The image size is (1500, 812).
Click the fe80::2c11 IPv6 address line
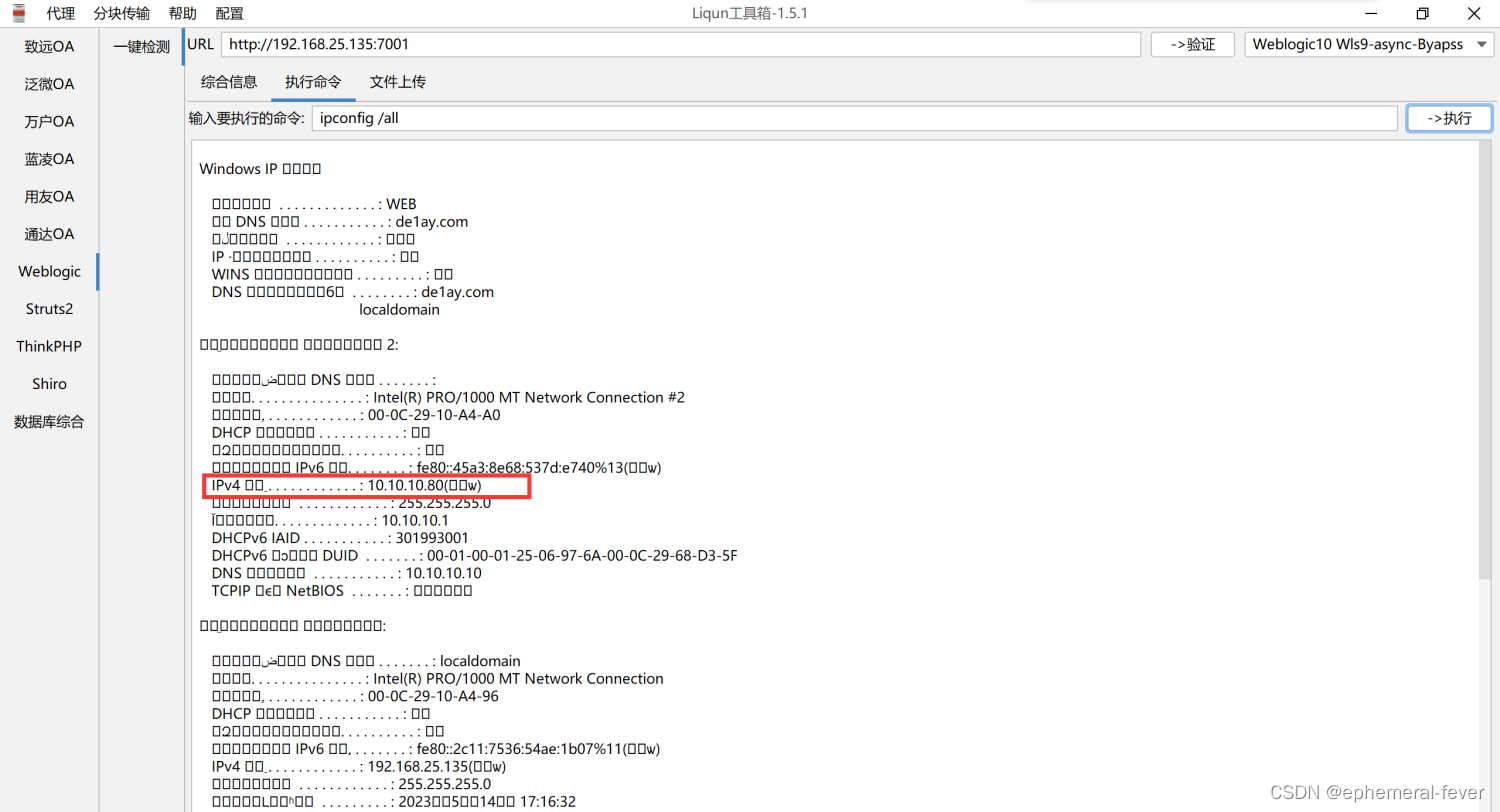coord(436,749)
